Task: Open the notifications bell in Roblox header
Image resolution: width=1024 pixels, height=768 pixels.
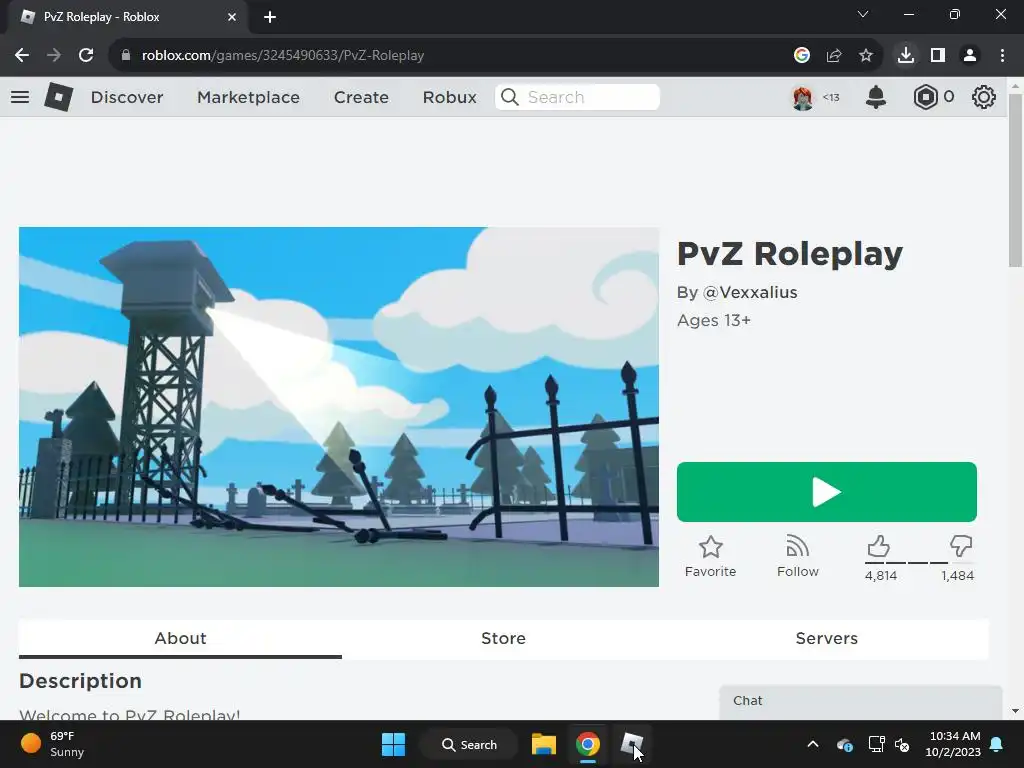Action: 876,97
